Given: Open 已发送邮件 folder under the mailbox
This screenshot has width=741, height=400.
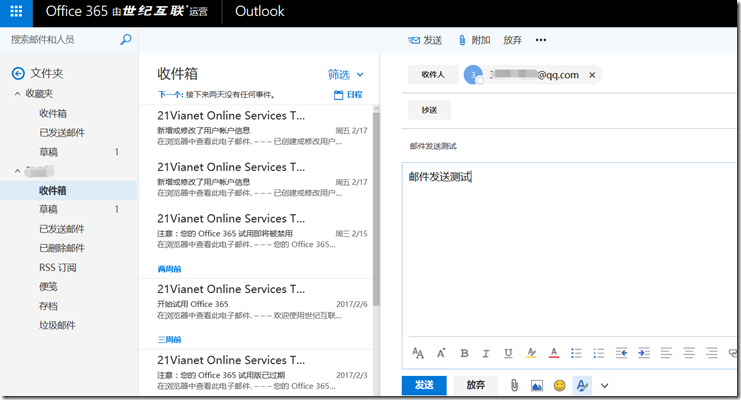Looking at the screenshot, I should click(62, 229).
